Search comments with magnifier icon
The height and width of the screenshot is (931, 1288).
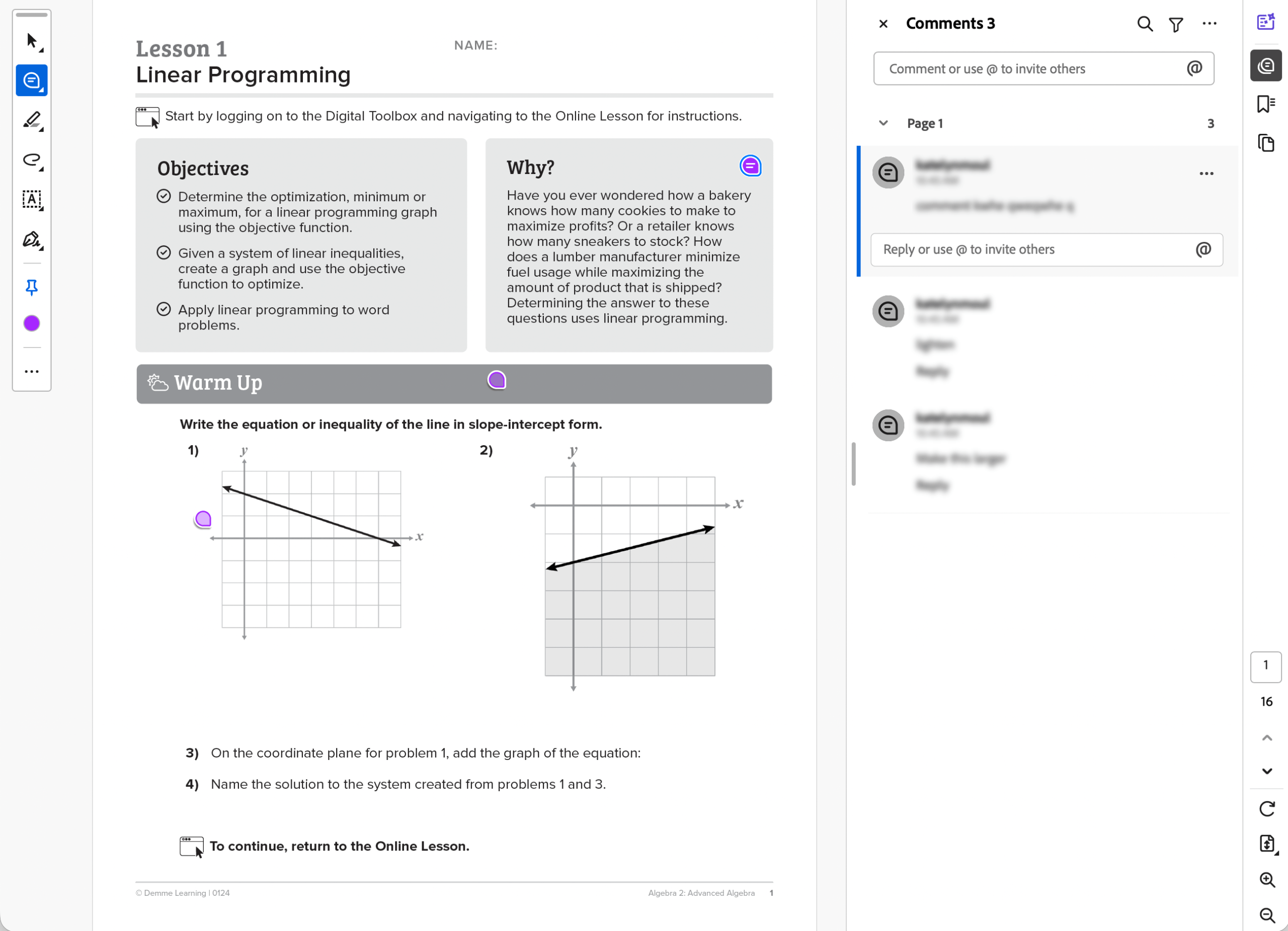(x=1145, y=24)
